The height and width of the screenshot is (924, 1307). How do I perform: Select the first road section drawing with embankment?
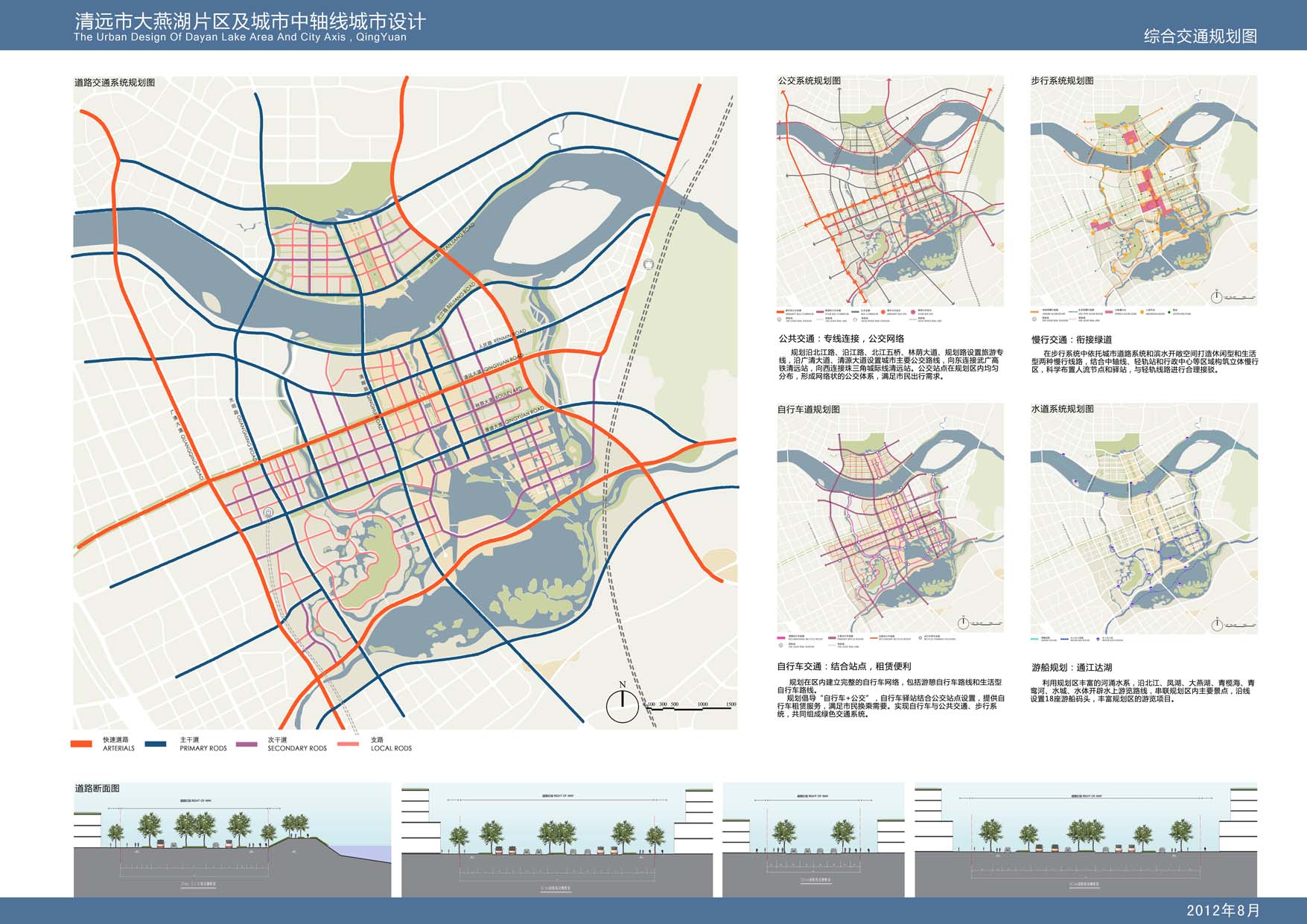pyautogui.click(x=232, y=840)
